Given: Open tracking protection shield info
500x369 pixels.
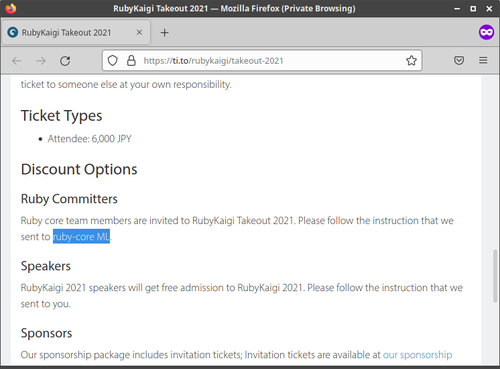Looking at the screenshot, I should tap(113, 60).
